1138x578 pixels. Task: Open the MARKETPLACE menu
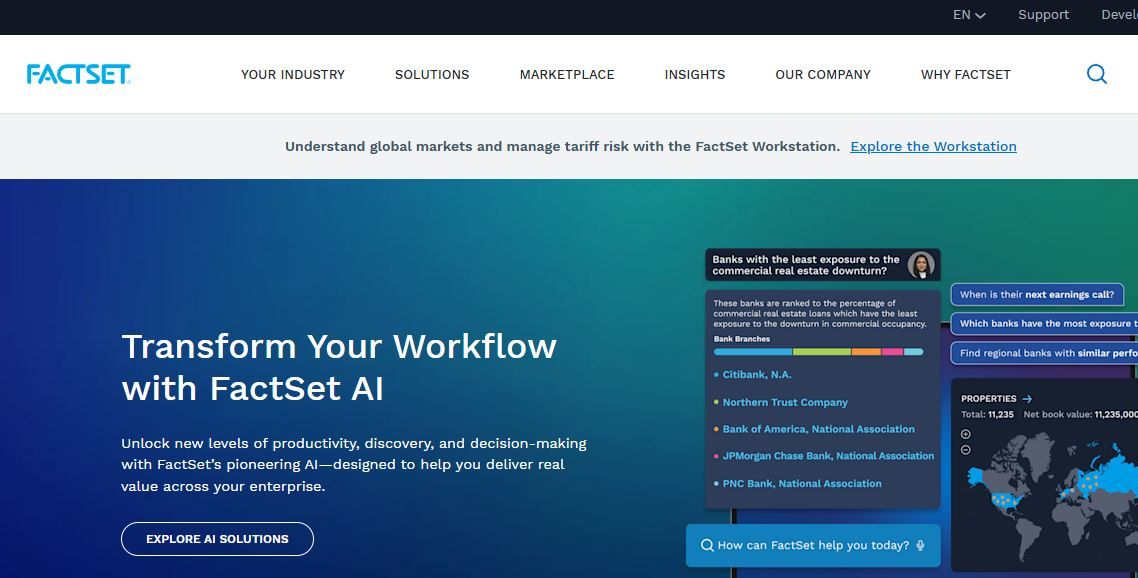pos(567,74)
